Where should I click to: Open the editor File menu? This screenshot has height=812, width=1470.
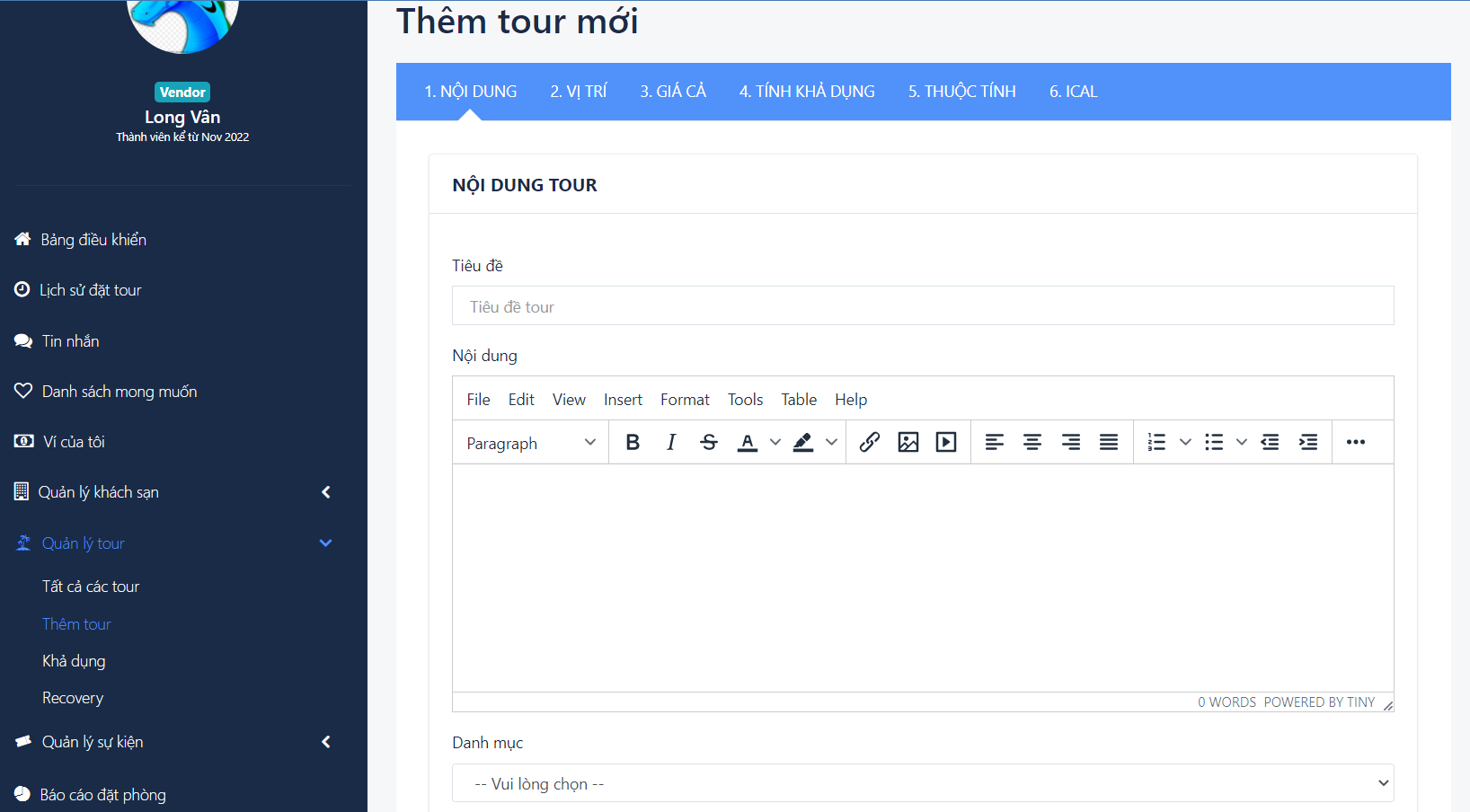[478, 400]
